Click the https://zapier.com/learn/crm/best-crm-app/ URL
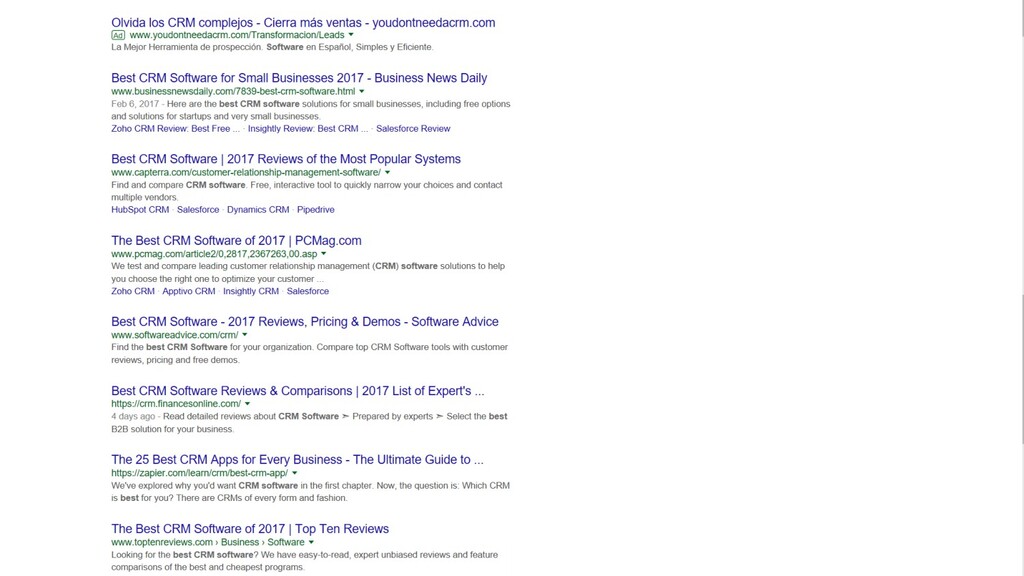The image size is (1024, 576). [199, 473]
